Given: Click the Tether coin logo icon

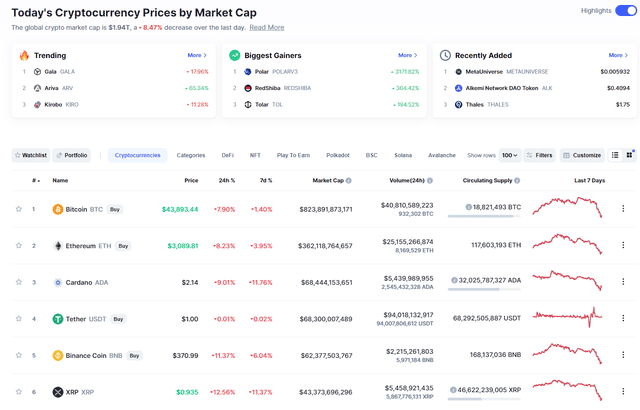Looking at the screenshot, I should [x=58, y=319].
